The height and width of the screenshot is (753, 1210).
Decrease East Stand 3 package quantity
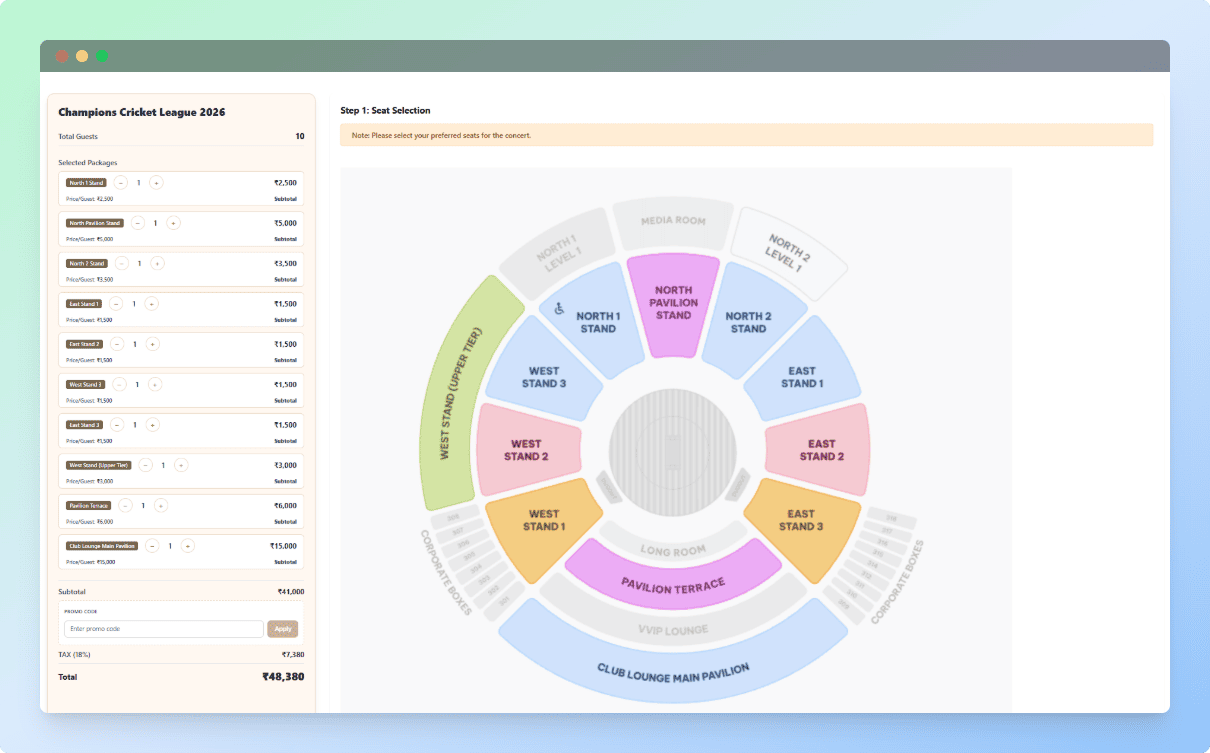pyautogui.click(x=117, y=425)
